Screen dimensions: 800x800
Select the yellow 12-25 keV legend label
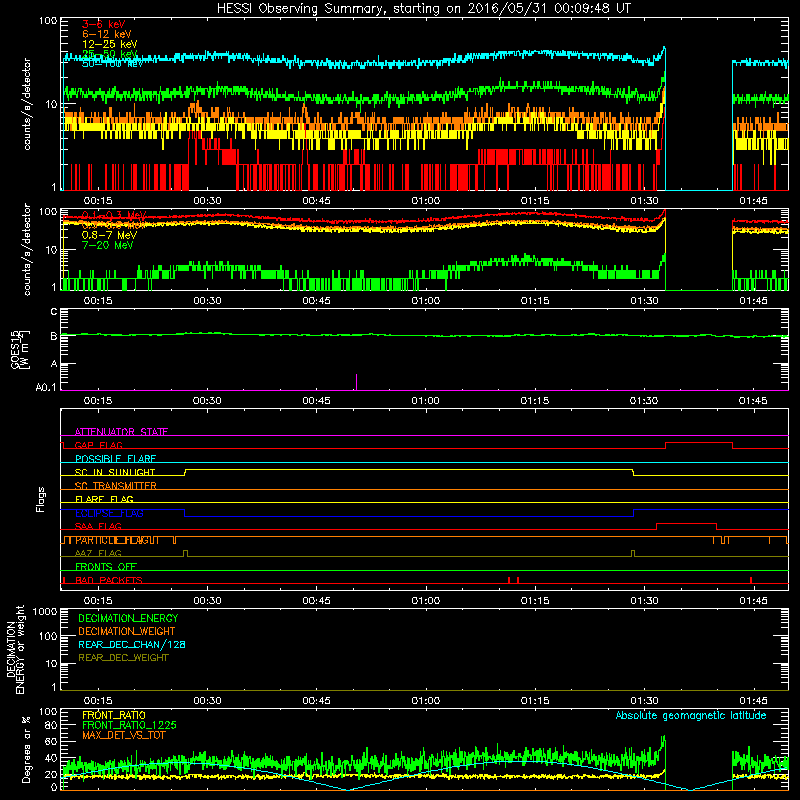point(110,44)
